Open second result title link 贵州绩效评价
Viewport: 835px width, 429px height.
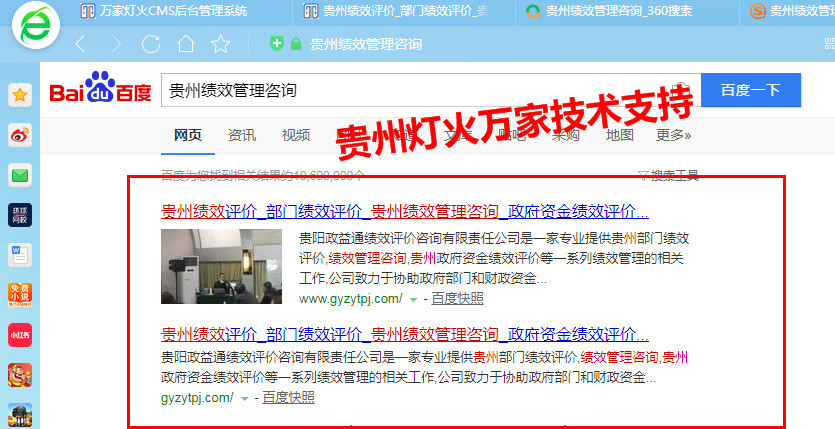pos(405,335)
